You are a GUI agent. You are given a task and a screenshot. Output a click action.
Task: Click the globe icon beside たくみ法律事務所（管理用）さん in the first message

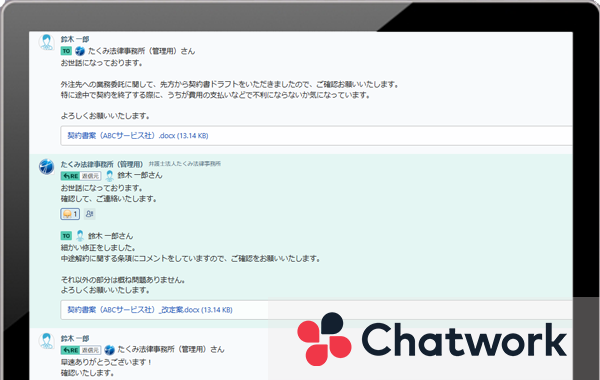click(x=80, y=51)
